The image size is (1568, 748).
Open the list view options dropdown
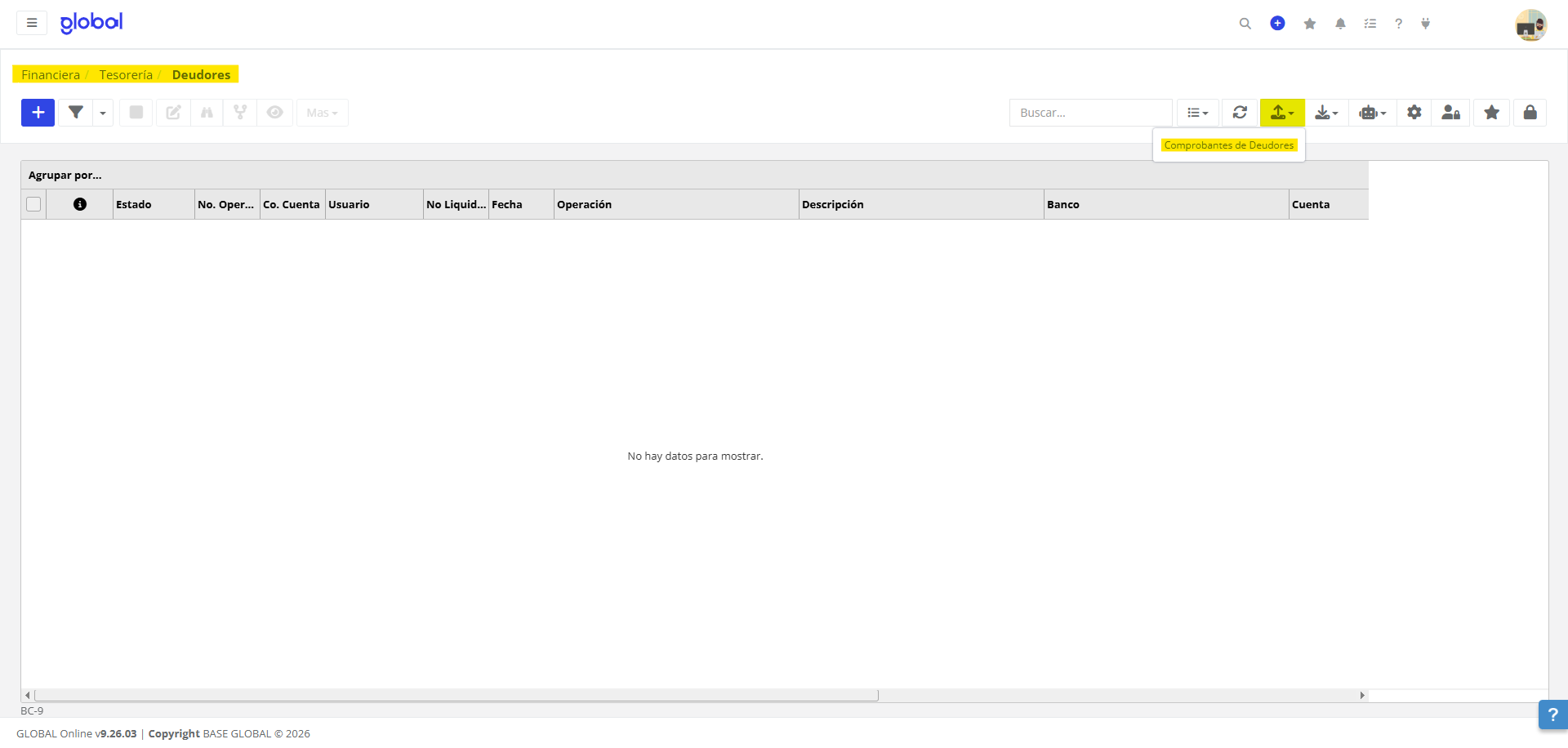(x=1197, y=113)
